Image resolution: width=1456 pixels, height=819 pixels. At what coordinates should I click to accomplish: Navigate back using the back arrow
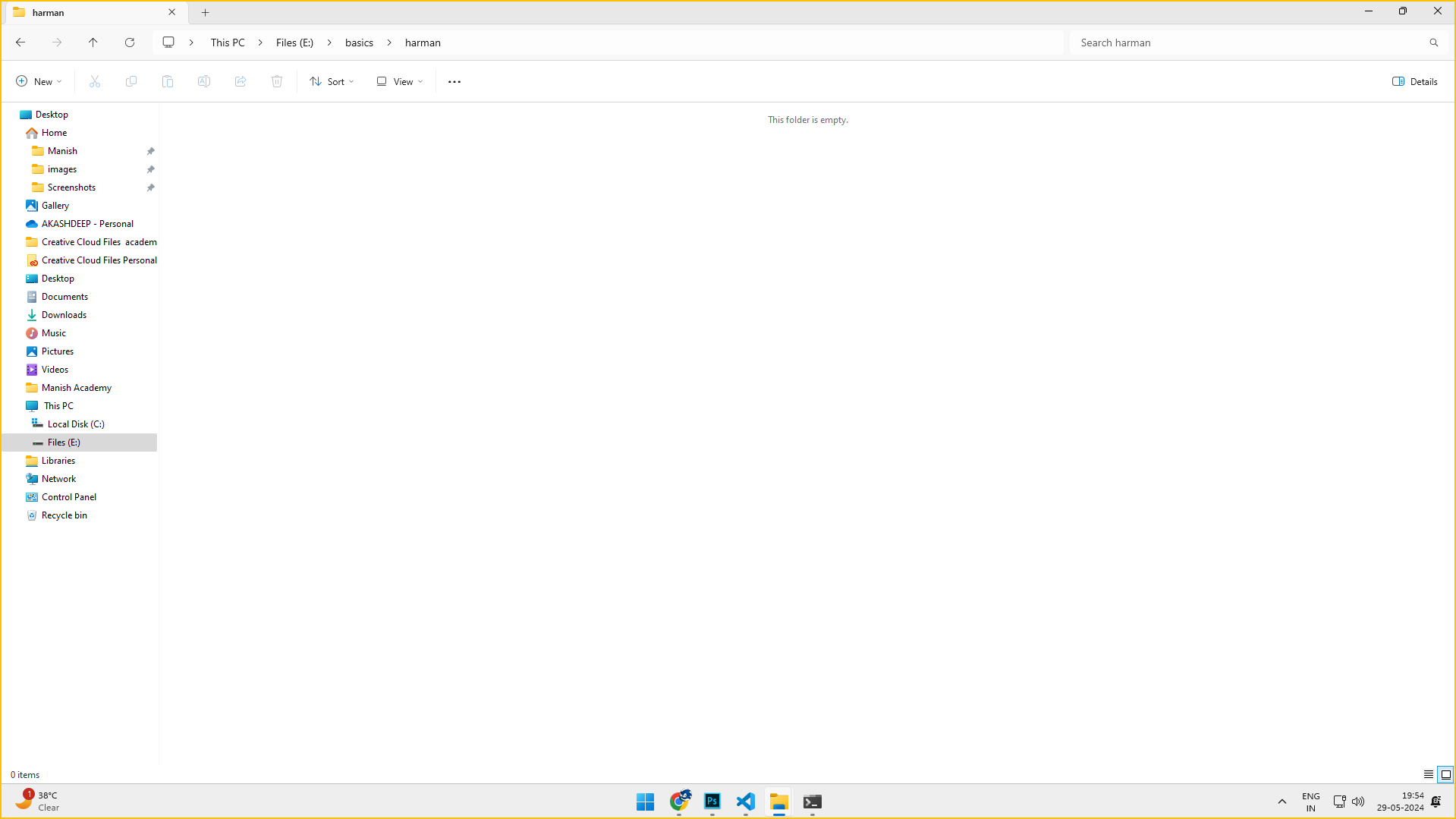tap(20, 43)
